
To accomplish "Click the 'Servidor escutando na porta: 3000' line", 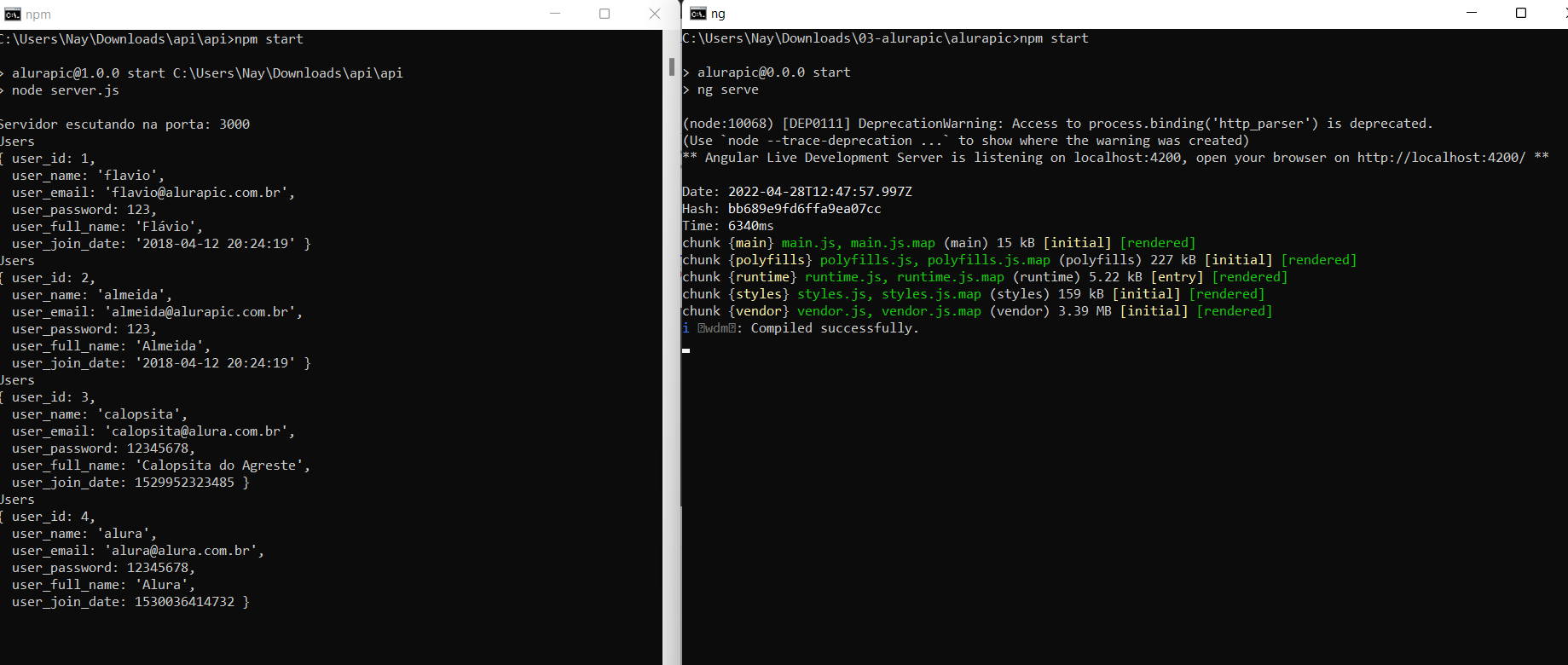I will tap(124, 124).
